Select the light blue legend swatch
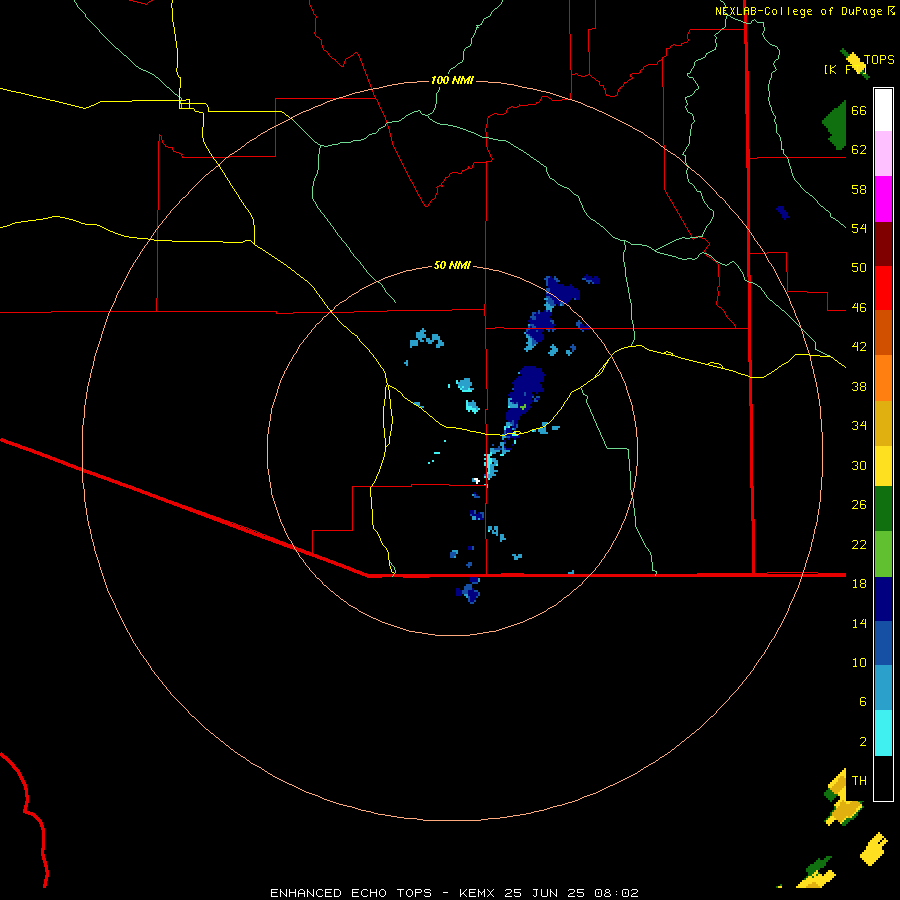Screen dimensions: 900x900 (x=883, y=688)
